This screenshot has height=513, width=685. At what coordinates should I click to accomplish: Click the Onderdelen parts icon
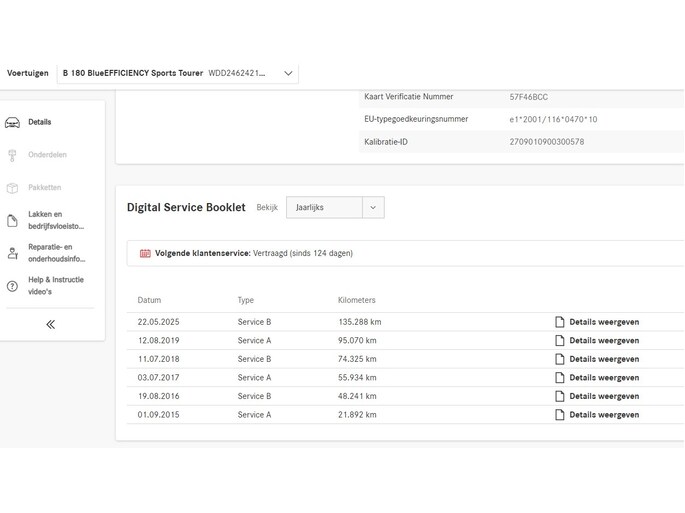pyautogui.click(x=12, y=155)
